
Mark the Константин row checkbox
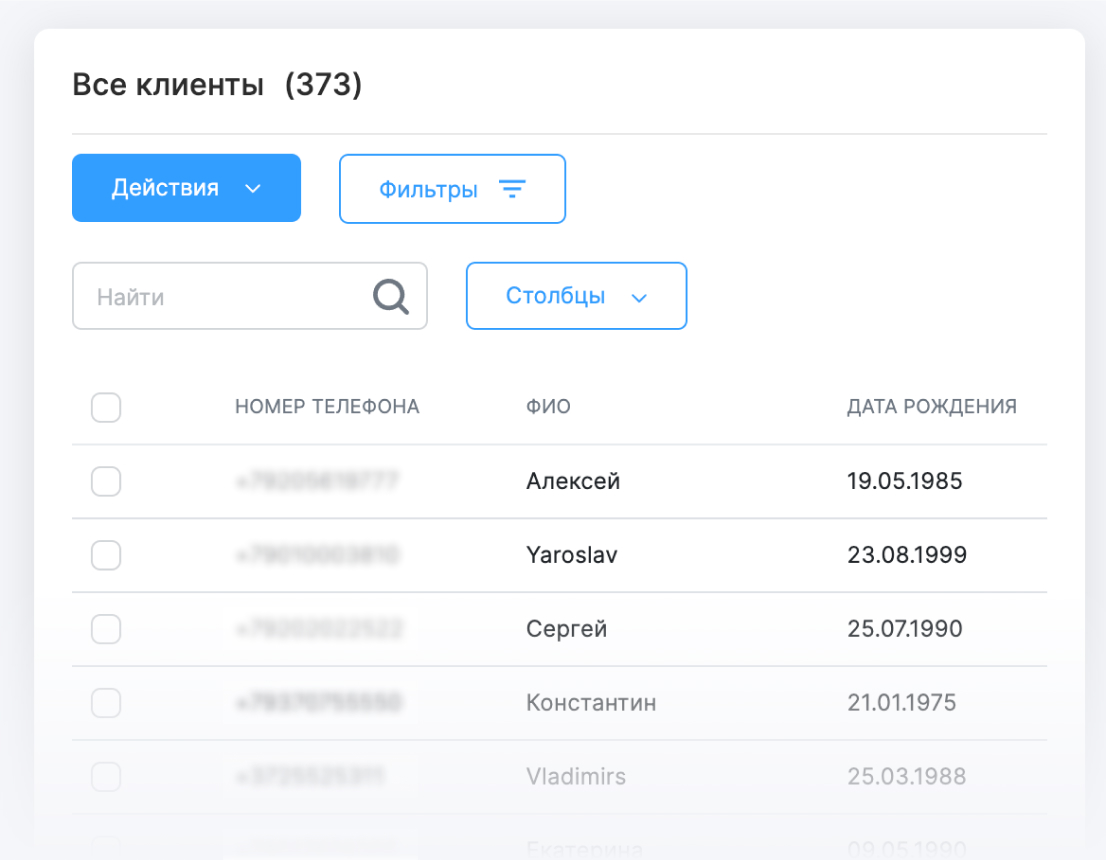(x=106, y=703)
